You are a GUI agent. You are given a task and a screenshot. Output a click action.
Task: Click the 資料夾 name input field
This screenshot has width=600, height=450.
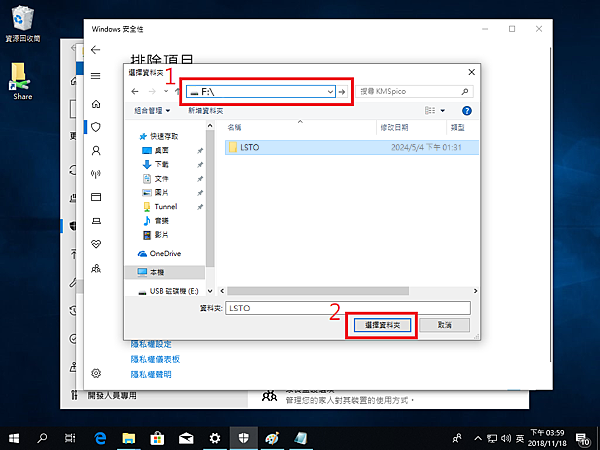(x=346, y=308)
